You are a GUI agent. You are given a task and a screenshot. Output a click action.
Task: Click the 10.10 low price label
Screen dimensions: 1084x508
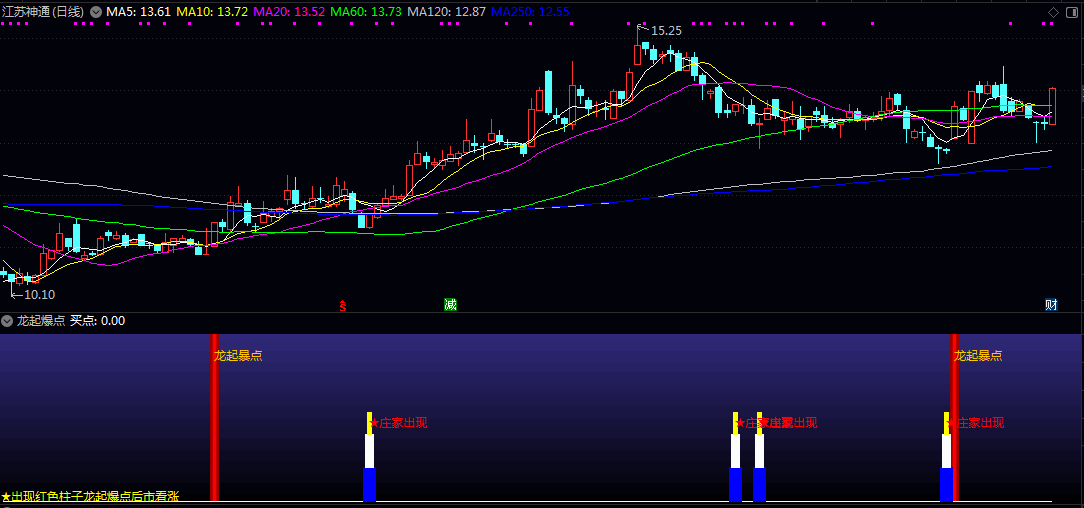(x=39, y=294)
